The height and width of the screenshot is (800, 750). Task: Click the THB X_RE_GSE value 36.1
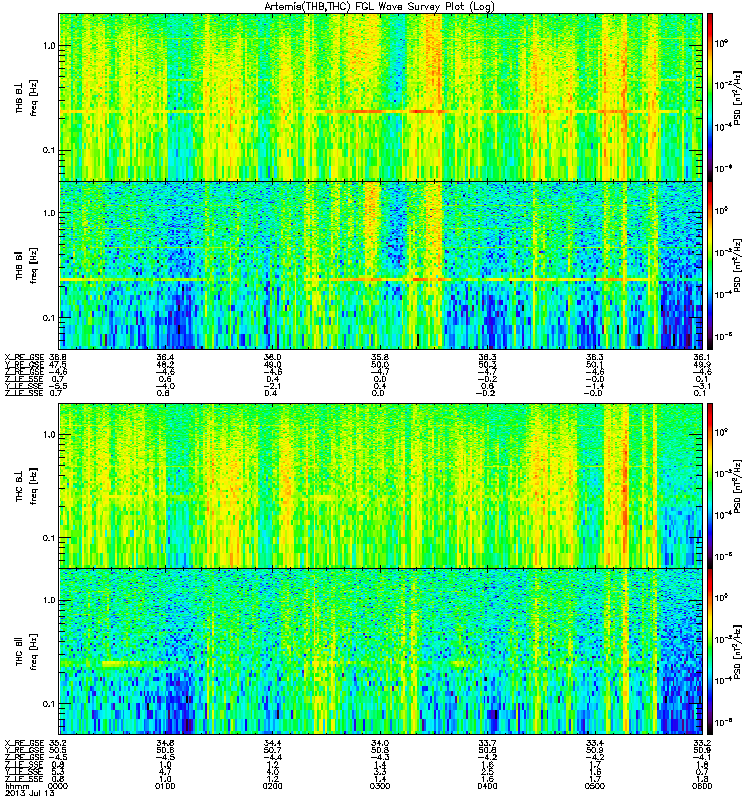click(702, 357)
